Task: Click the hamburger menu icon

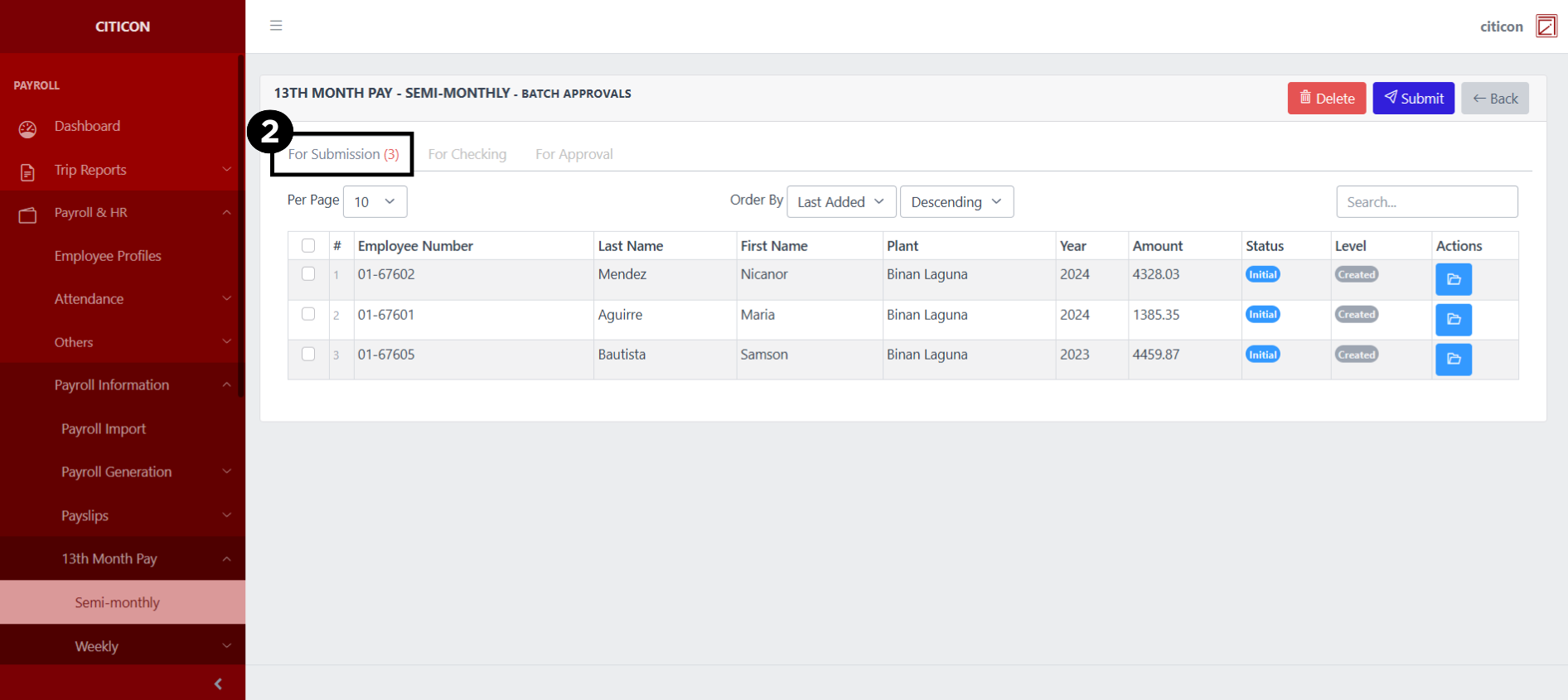Action: coord(276,26)
